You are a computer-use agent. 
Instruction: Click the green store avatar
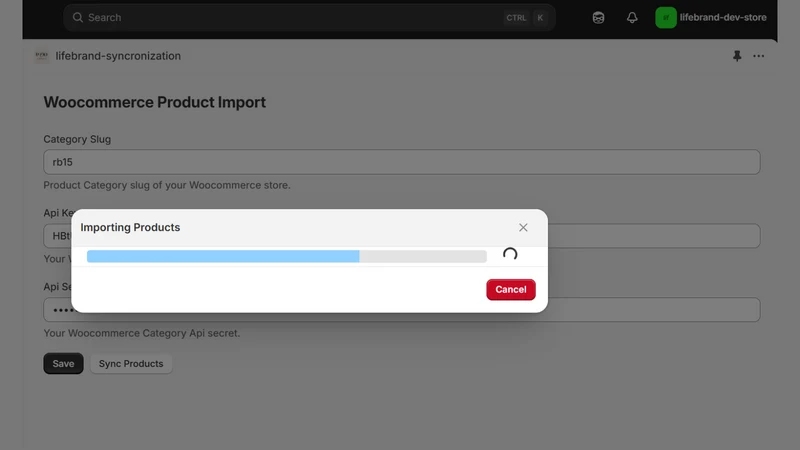(x=666, y=17)
